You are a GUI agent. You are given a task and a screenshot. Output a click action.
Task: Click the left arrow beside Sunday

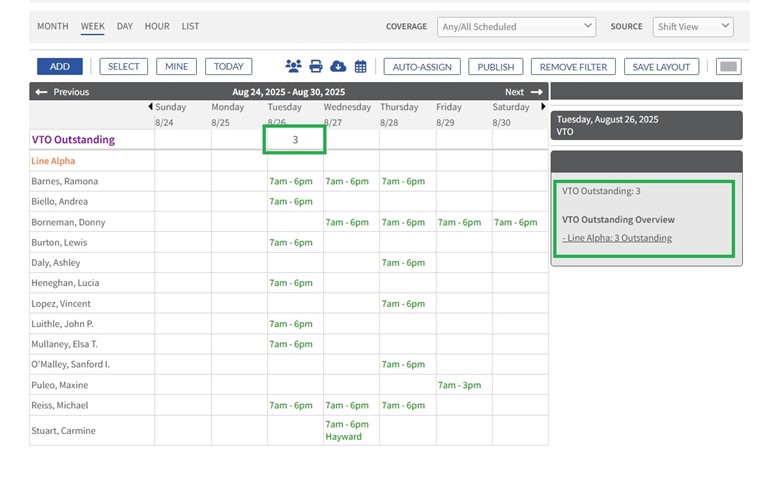click(150, 106)
